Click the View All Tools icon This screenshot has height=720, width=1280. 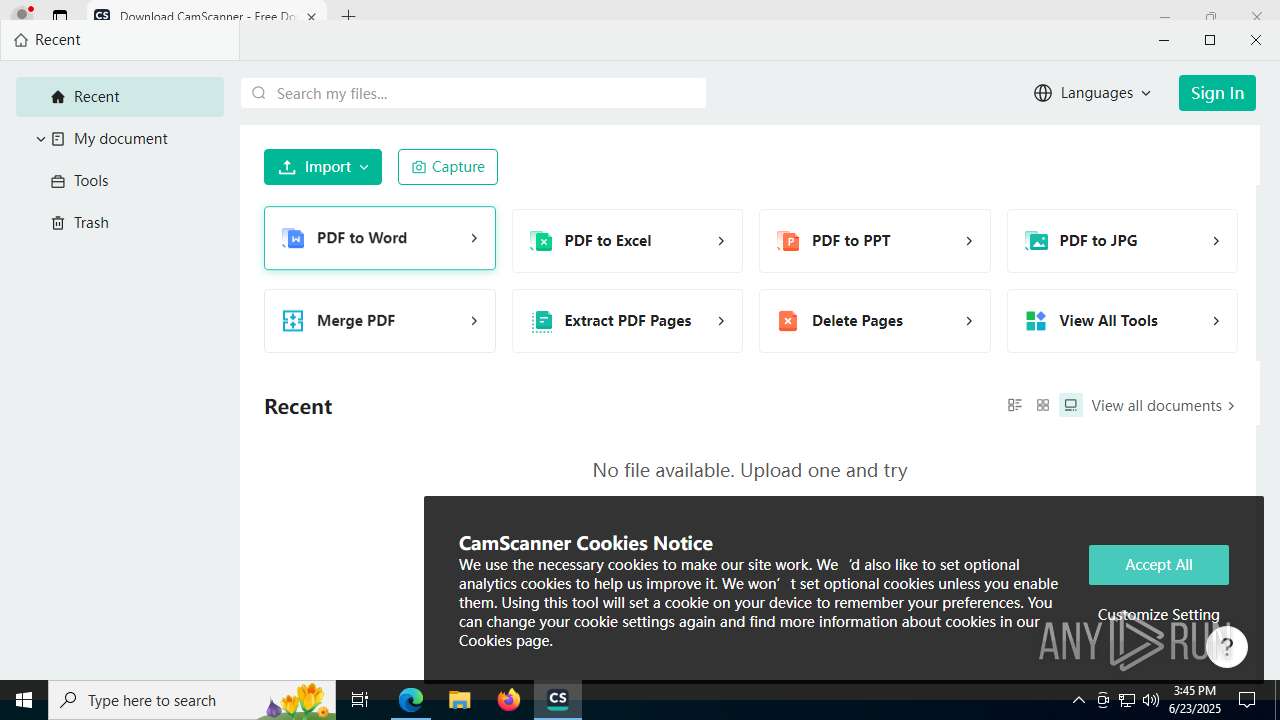1036,321
